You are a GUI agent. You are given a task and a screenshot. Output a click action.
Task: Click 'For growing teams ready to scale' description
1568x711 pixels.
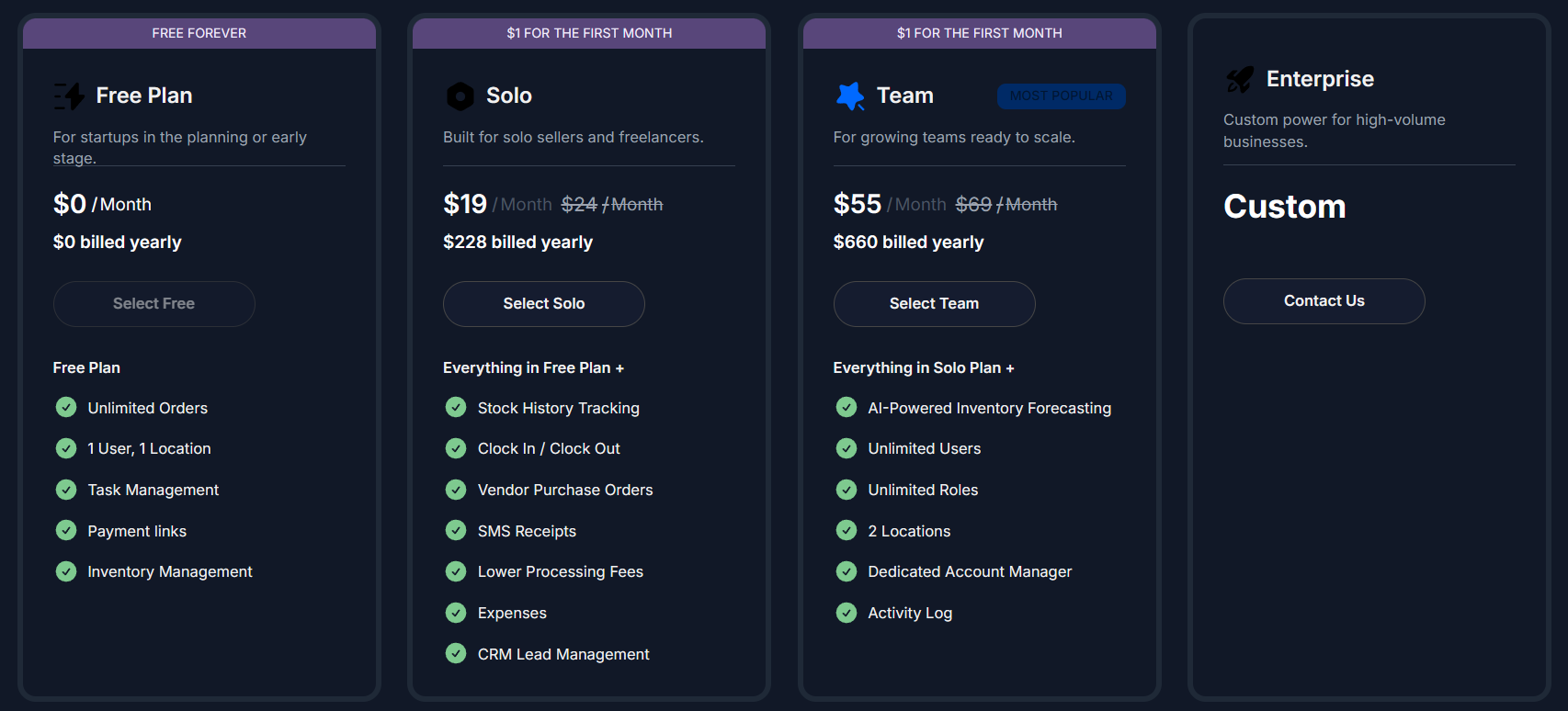point(954,137)
